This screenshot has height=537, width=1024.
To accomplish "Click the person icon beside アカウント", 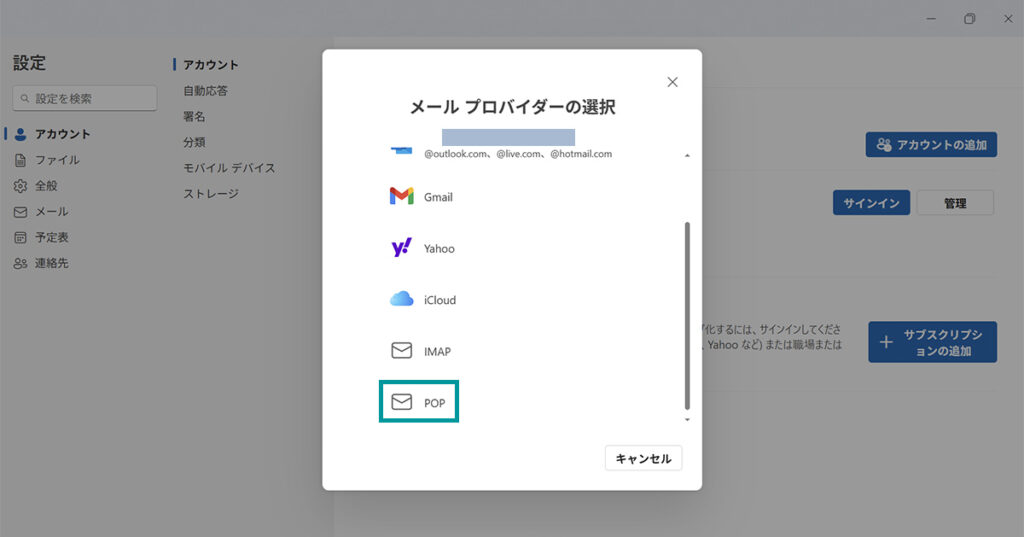I will [x=21, y=134].
